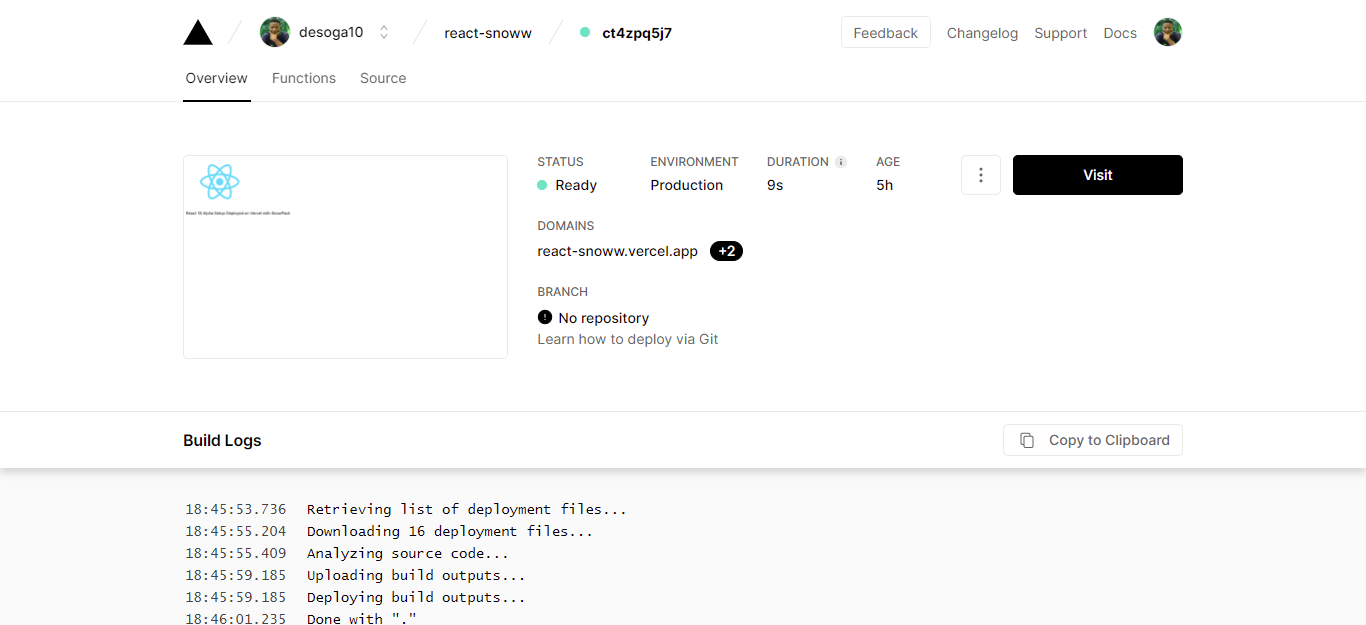Open the react-snoww.vercel.app domain link

pyautogui.click(x=618, y=251)
